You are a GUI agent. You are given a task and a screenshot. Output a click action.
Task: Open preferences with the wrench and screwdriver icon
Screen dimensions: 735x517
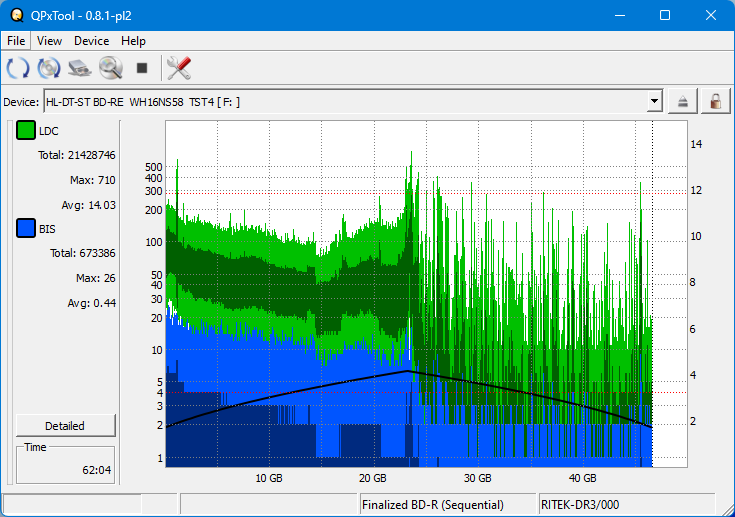coord(179,68)
